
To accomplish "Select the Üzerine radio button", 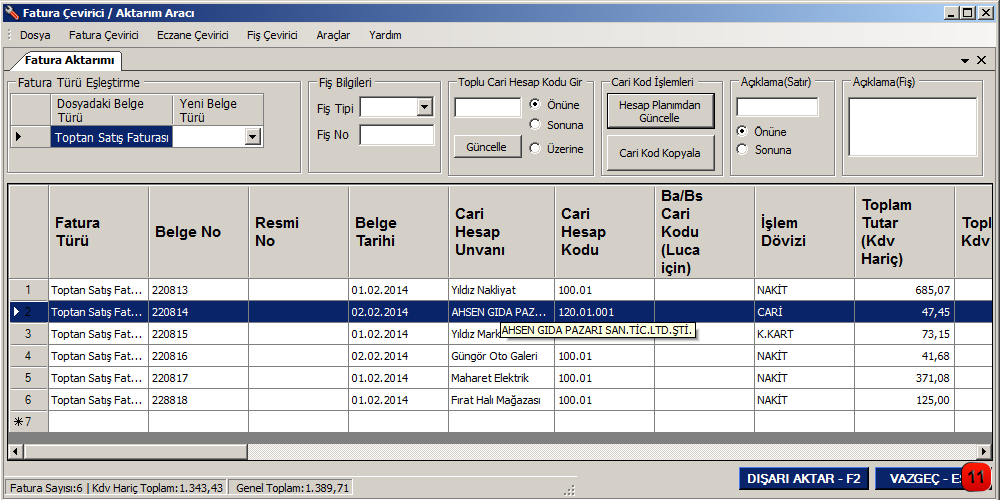I will point(535,149).
